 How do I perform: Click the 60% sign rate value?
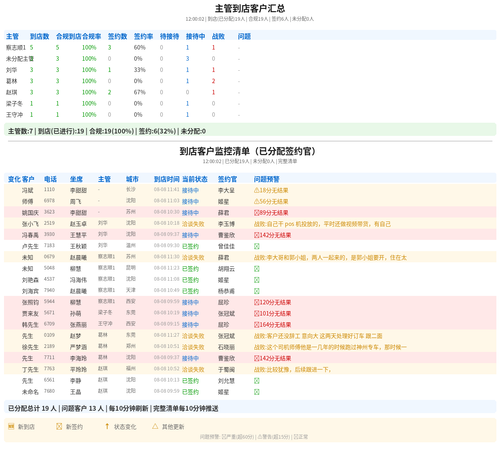pos(140,48)
